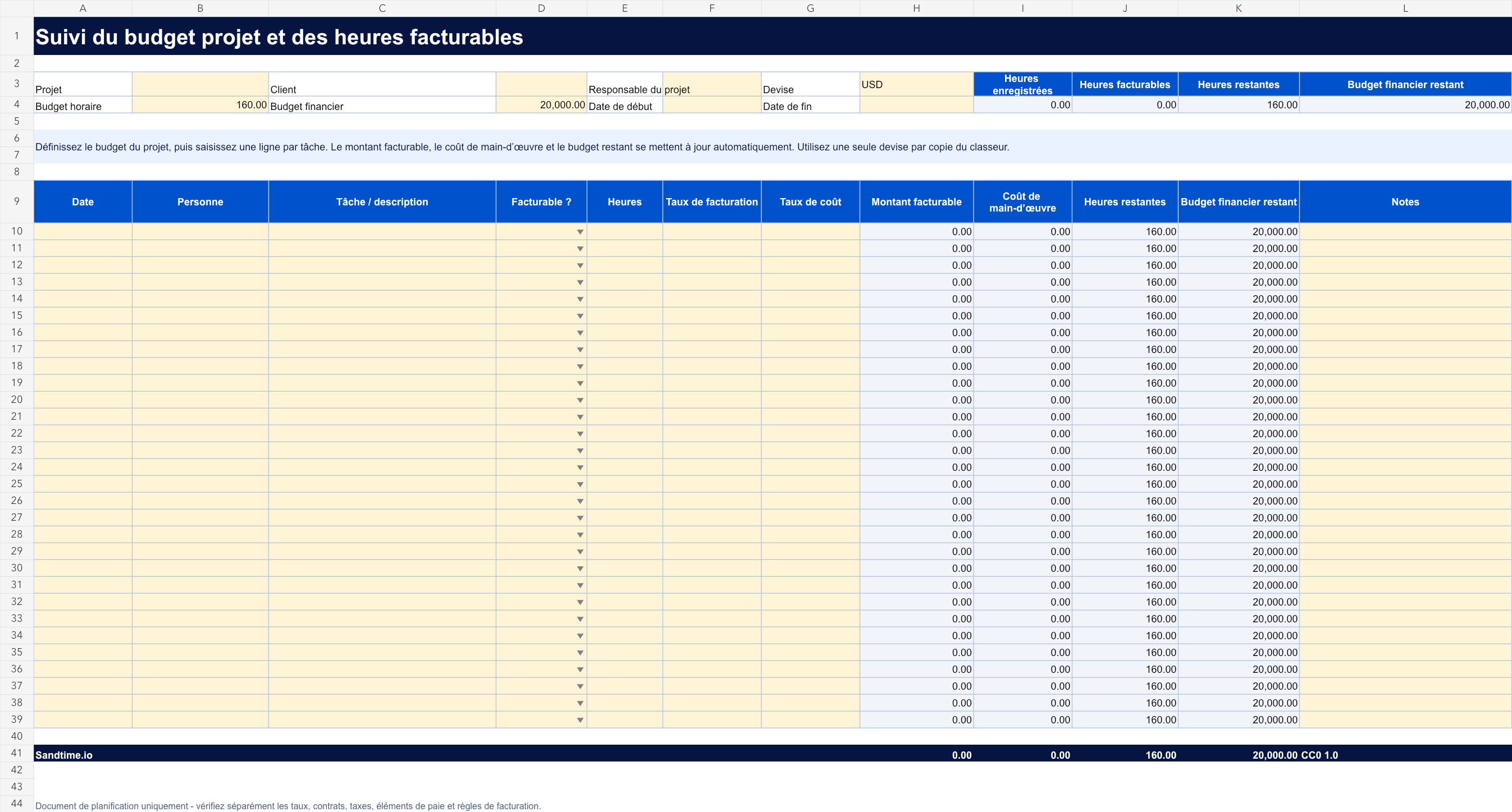
Task: Click the Heures restantes value in row 26
Action: (x=1125, y=501)
